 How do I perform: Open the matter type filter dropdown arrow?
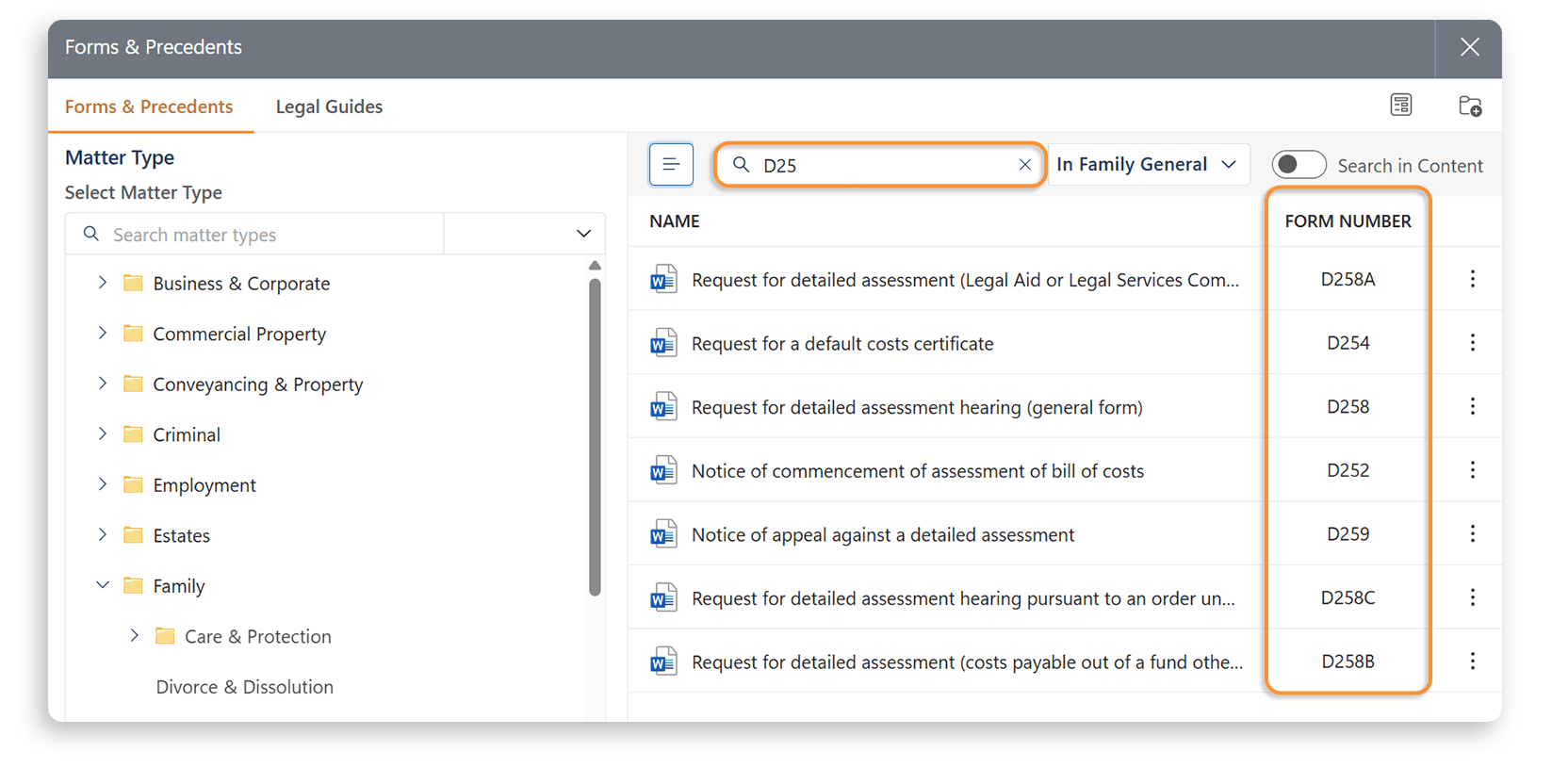(583, 234)
